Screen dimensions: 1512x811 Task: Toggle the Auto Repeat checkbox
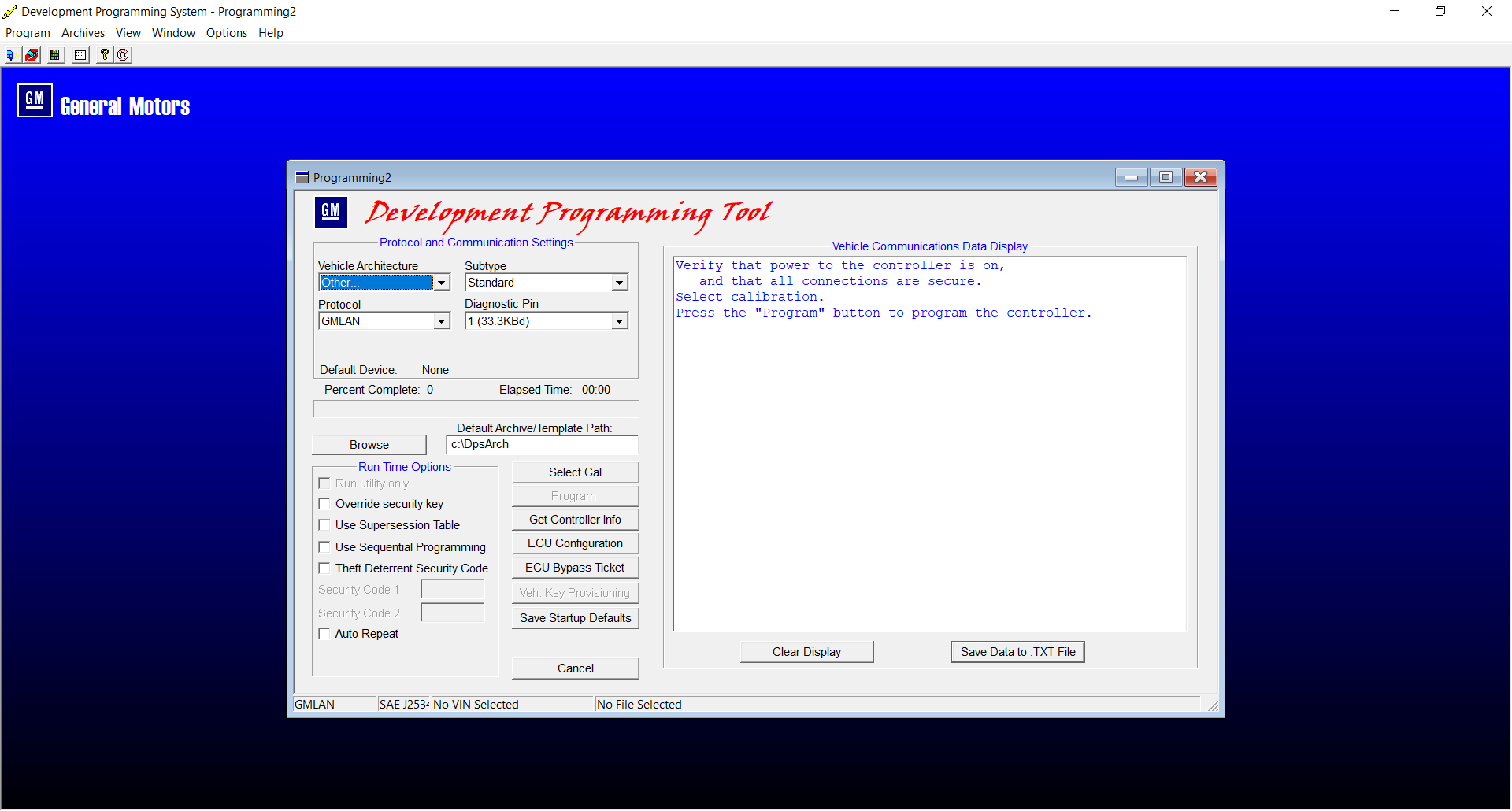(324, 634)
